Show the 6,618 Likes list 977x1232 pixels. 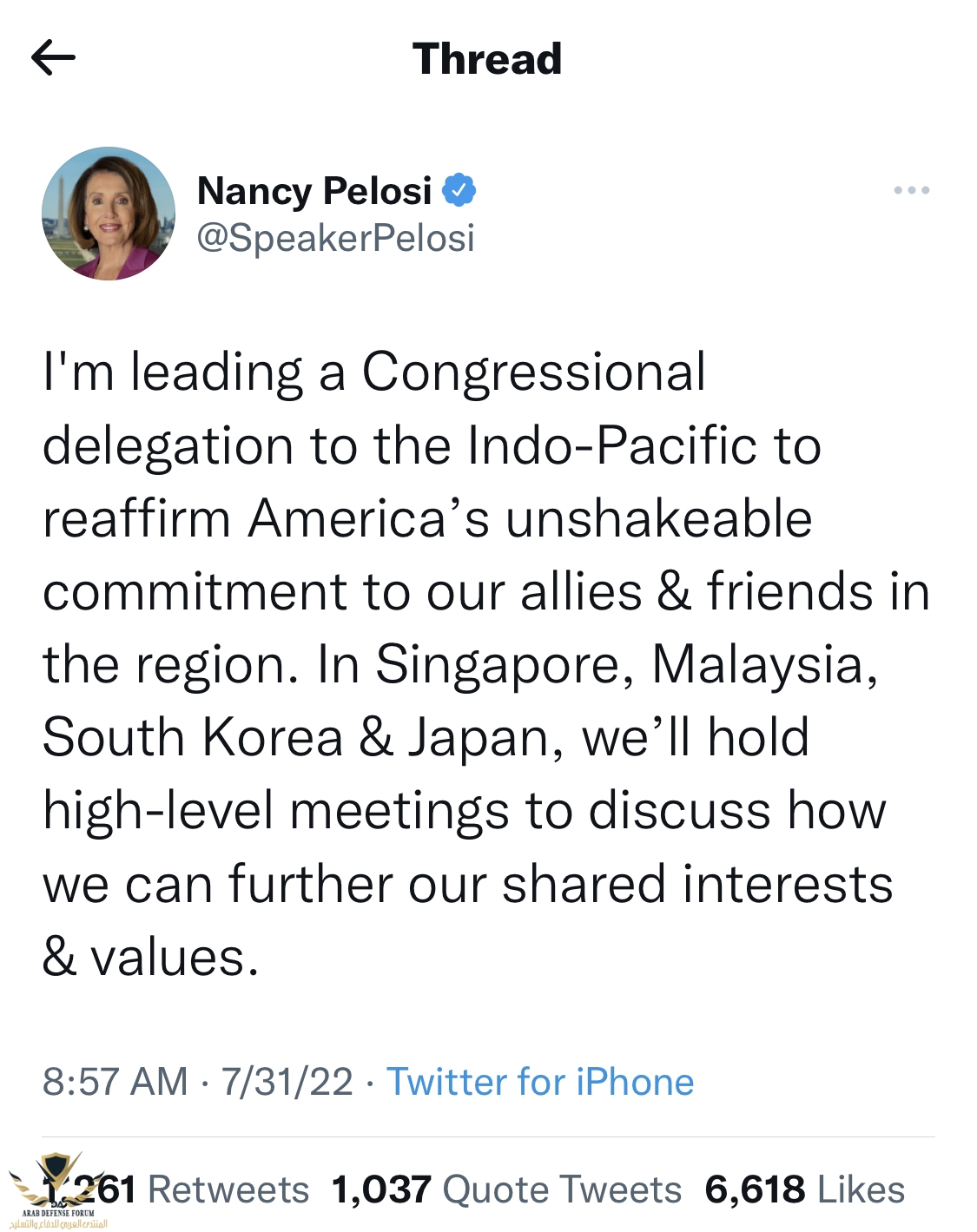tap(804, 1189)
